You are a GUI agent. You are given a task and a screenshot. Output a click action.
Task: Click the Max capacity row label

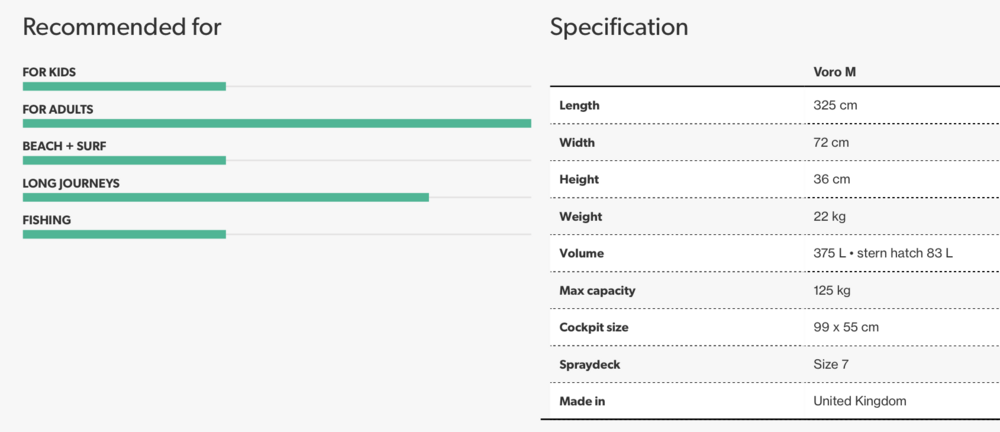(597, 290)
